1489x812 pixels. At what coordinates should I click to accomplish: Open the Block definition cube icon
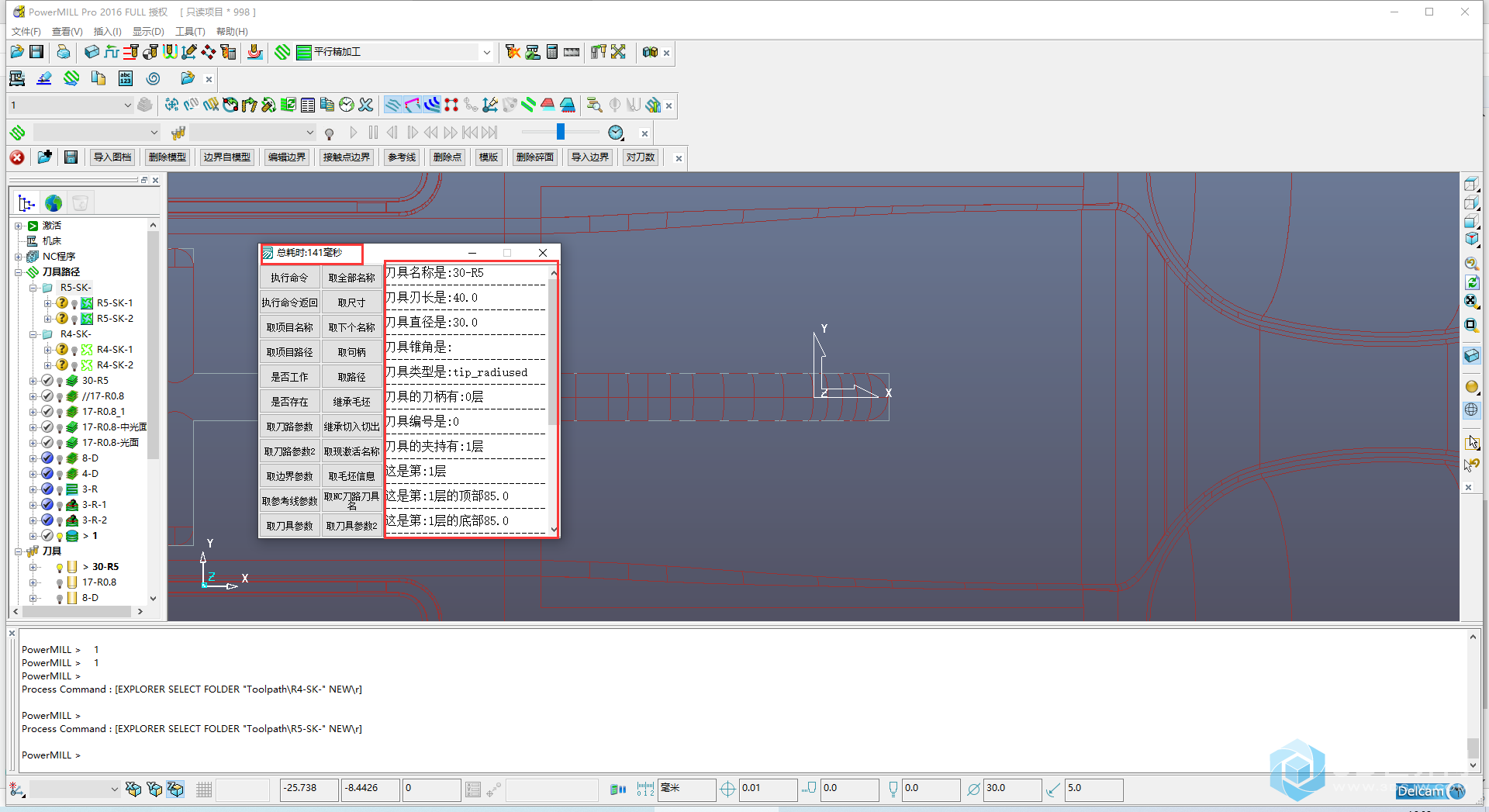[92, 52]
